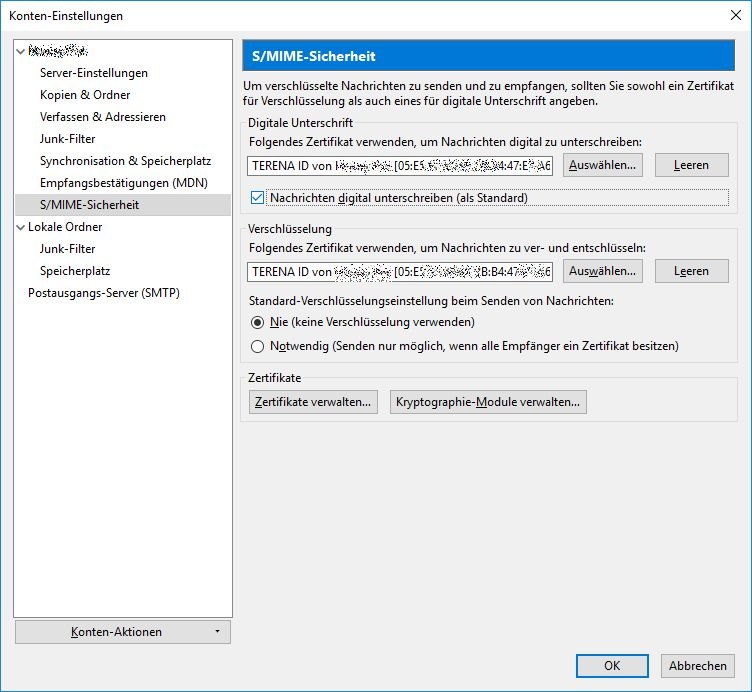Viewport: 752px width, 692px height.
Task: Collapse the 'Lokale Ordner' tree node
Action: (21, 227)
